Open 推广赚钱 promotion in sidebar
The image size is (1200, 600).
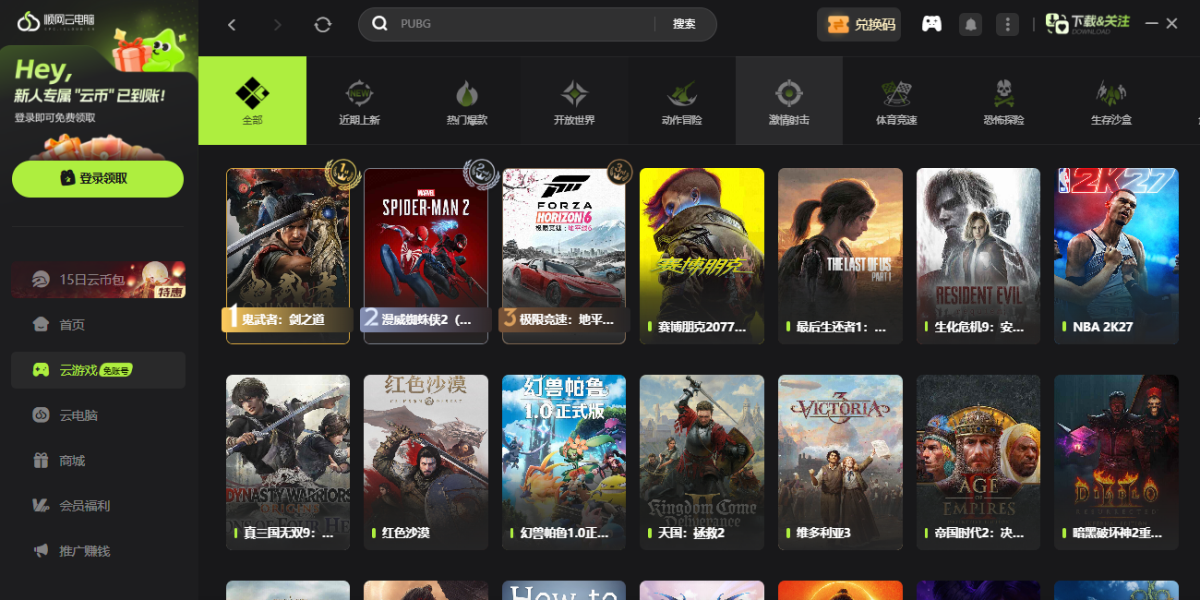(x=98, y=551)
